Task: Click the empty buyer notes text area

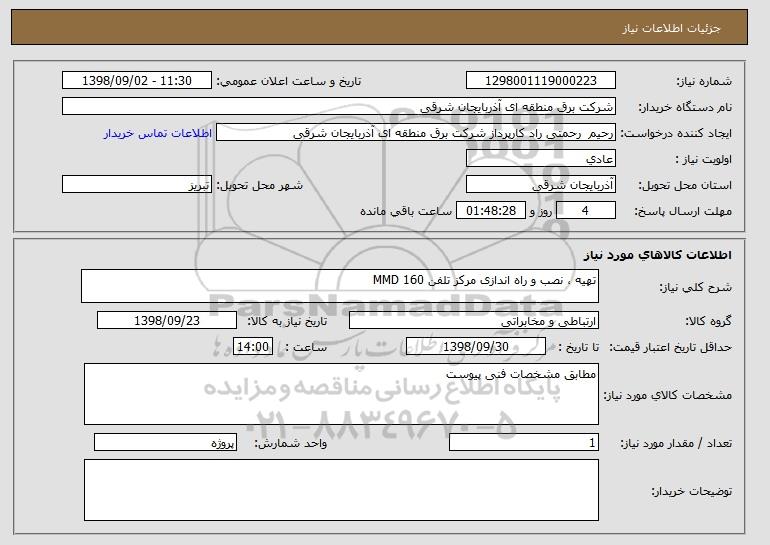Action: click(341, 490)
